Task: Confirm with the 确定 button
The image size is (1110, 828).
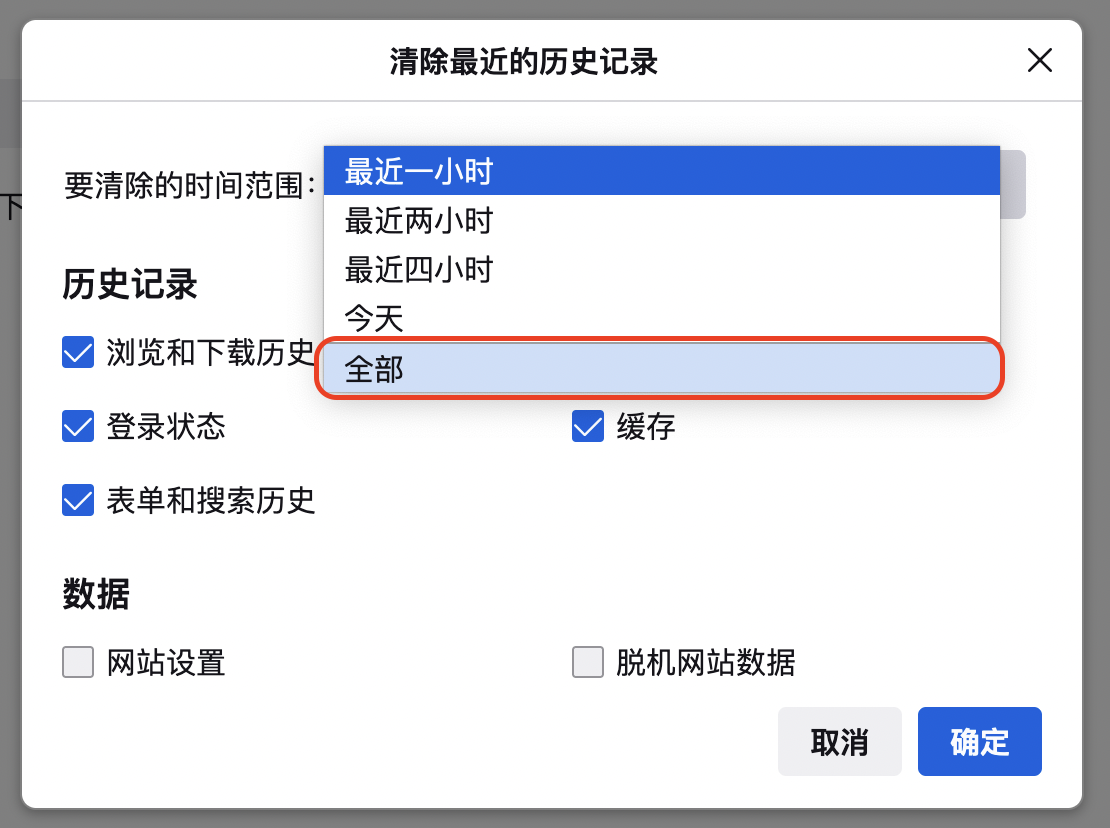Action: [979, 742]
